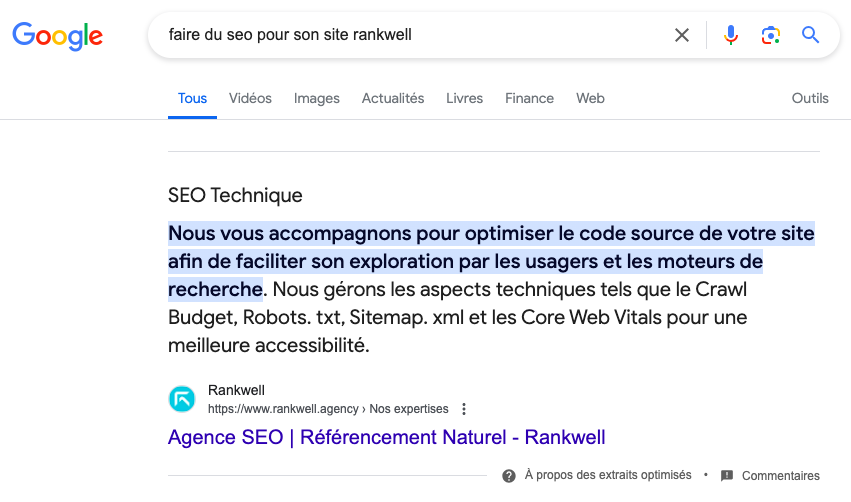
Task: Expand the Outils options
Action: point(810,98)
